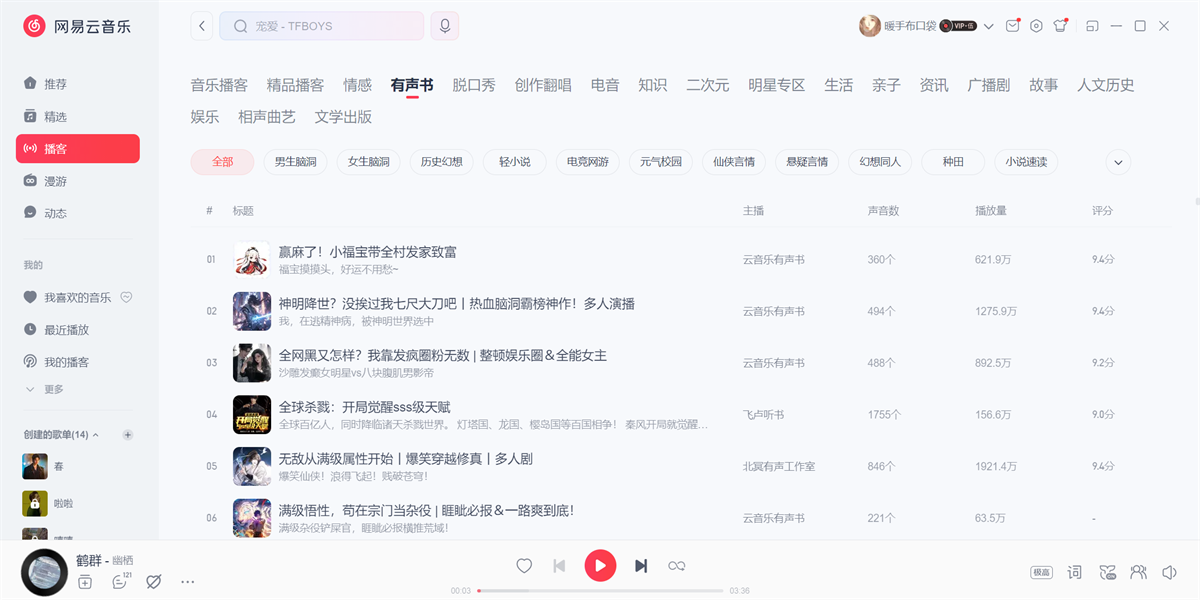Open the message inbox icon
Screen dimensions: 1200x600
(1012, 25)
